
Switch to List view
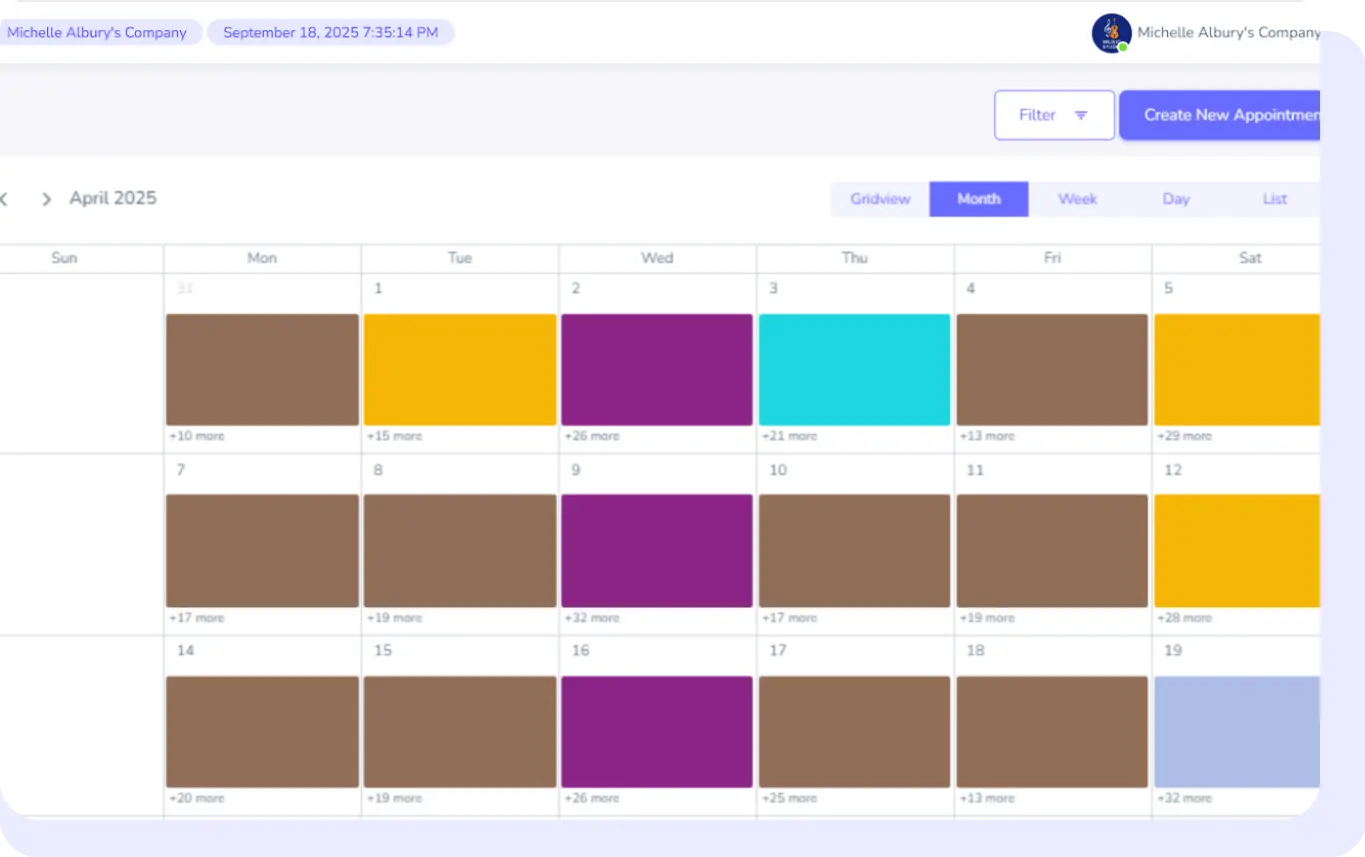1274,199
